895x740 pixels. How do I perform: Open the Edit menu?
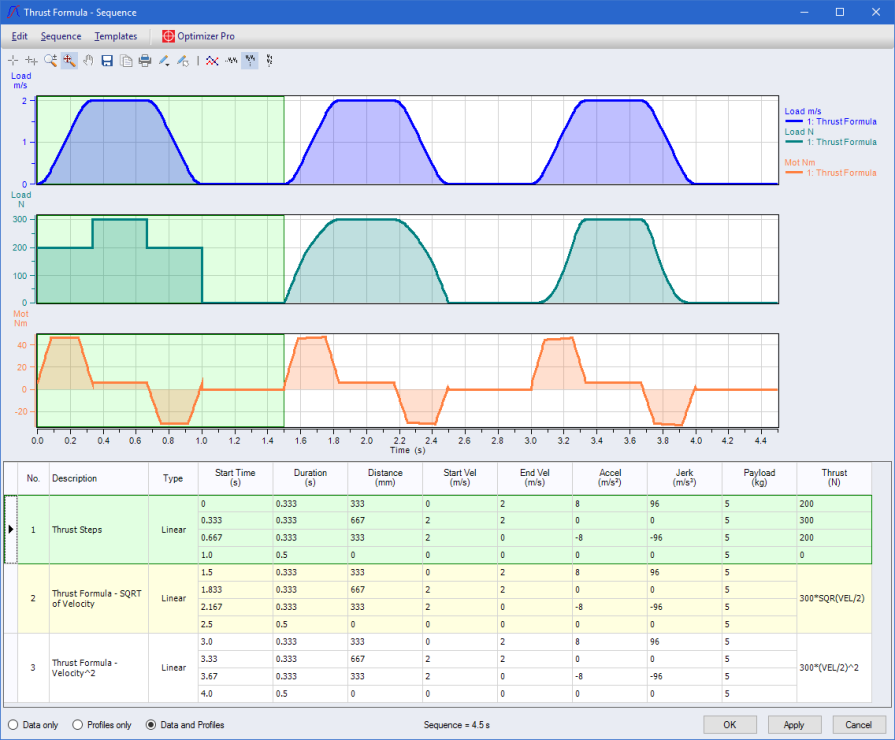pyautogui.click(x=19, y=36)
